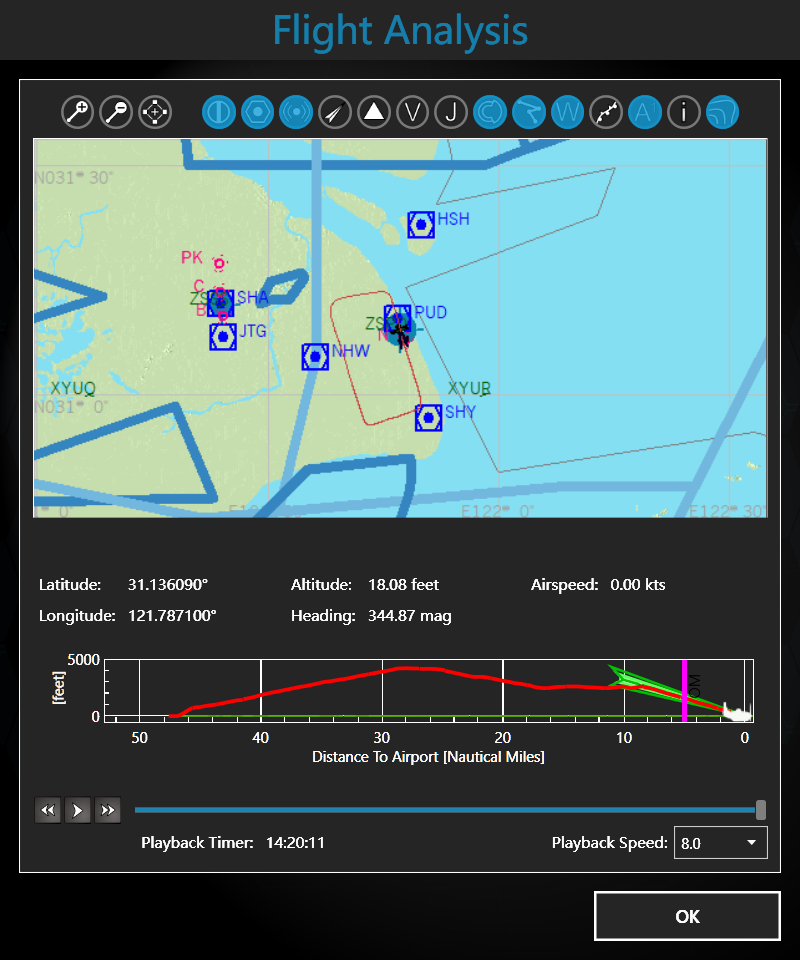Rewind the flight playback
This screenshot has height=960, width=800.
coord(48,811)
